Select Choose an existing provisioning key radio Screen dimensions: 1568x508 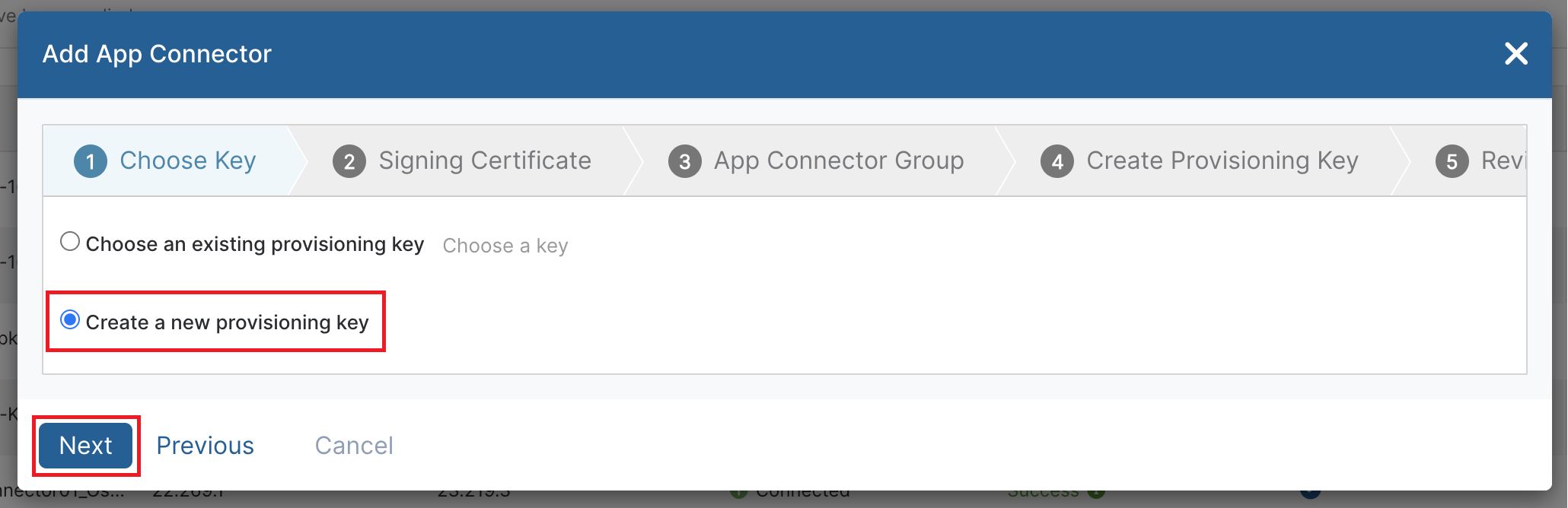(70, 242)
